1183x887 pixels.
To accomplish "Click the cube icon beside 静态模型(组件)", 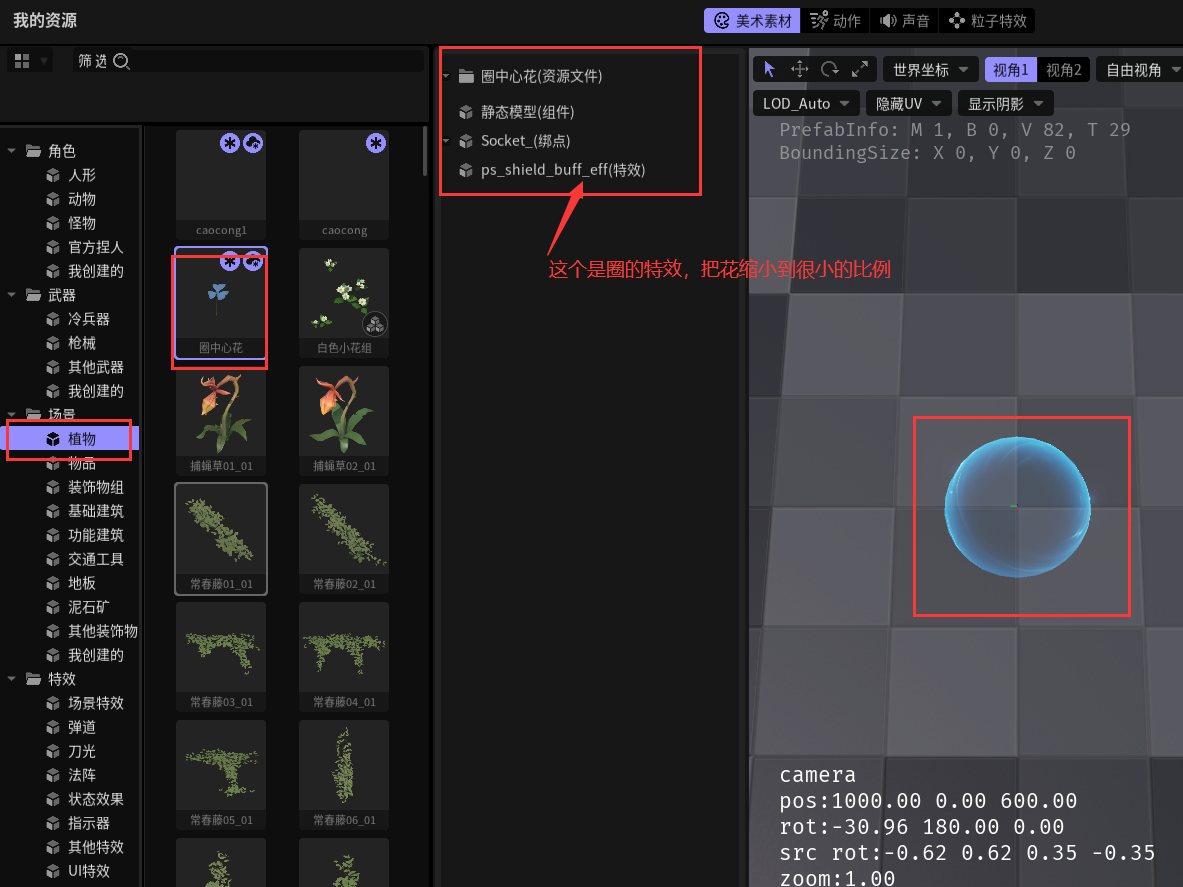I will (x=466, y=112).
